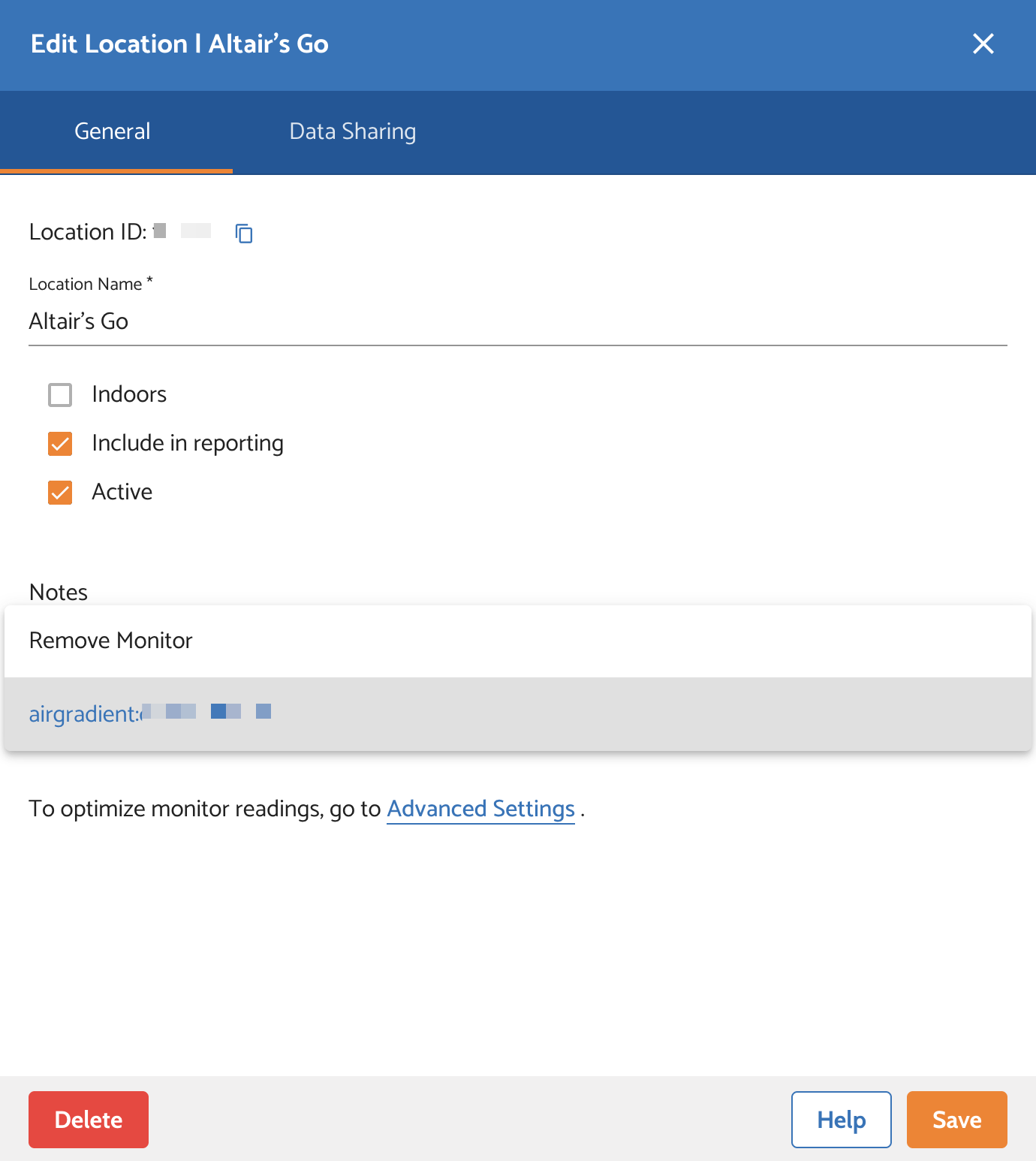The height and width of the screenshot is (1161, 1036).
Task: Choose the airgradient monitor entry
Action: (x=150, y=713)
